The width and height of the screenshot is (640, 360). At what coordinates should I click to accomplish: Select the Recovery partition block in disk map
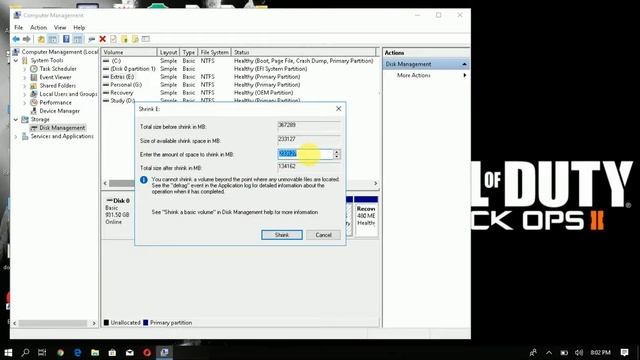point(366,216)
